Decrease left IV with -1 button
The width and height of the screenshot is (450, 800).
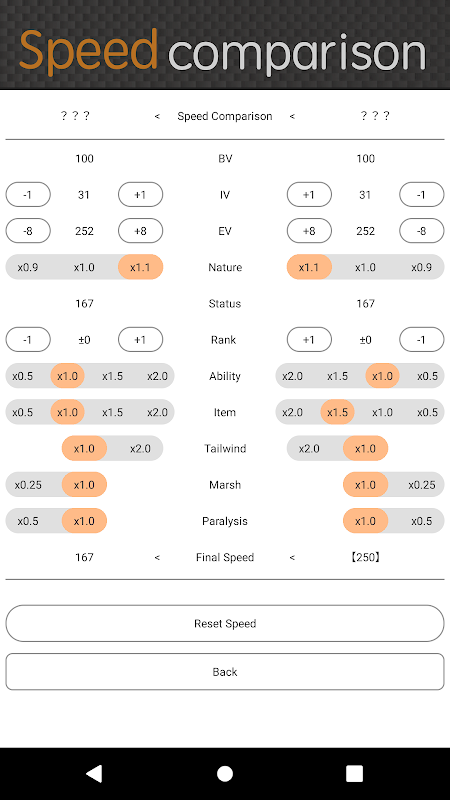pyautogui.click(x=28, y=194)
